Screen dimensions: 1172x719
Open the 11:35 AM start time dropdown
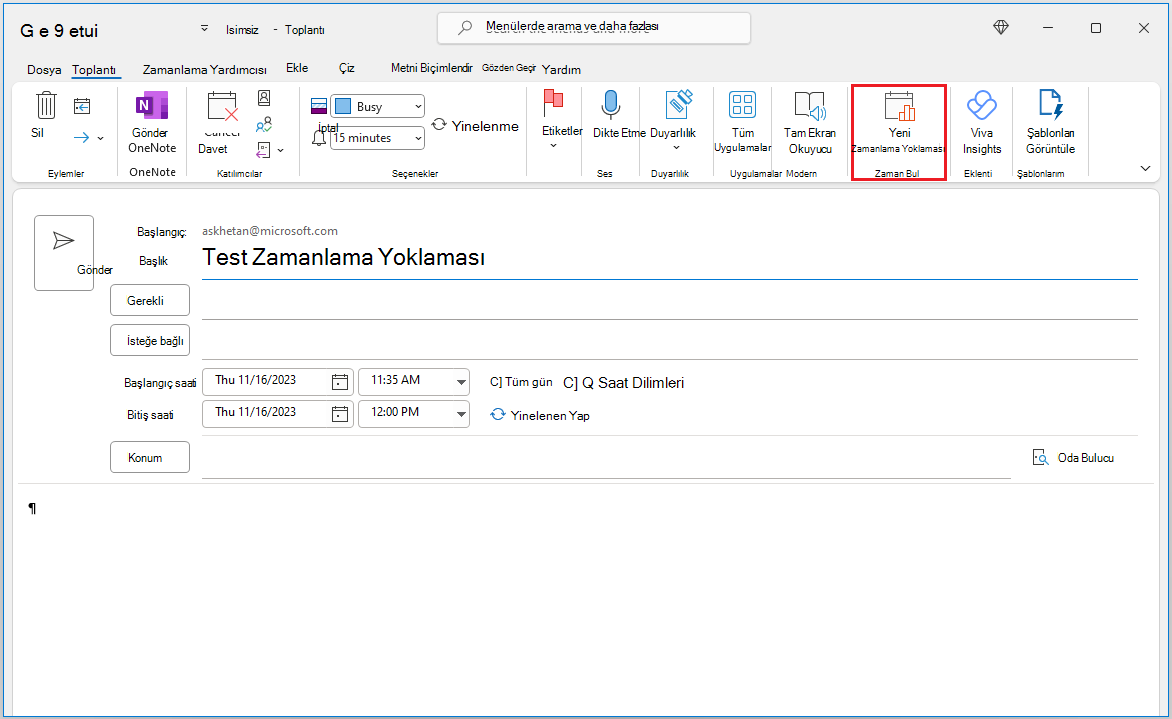pos(461,383)
